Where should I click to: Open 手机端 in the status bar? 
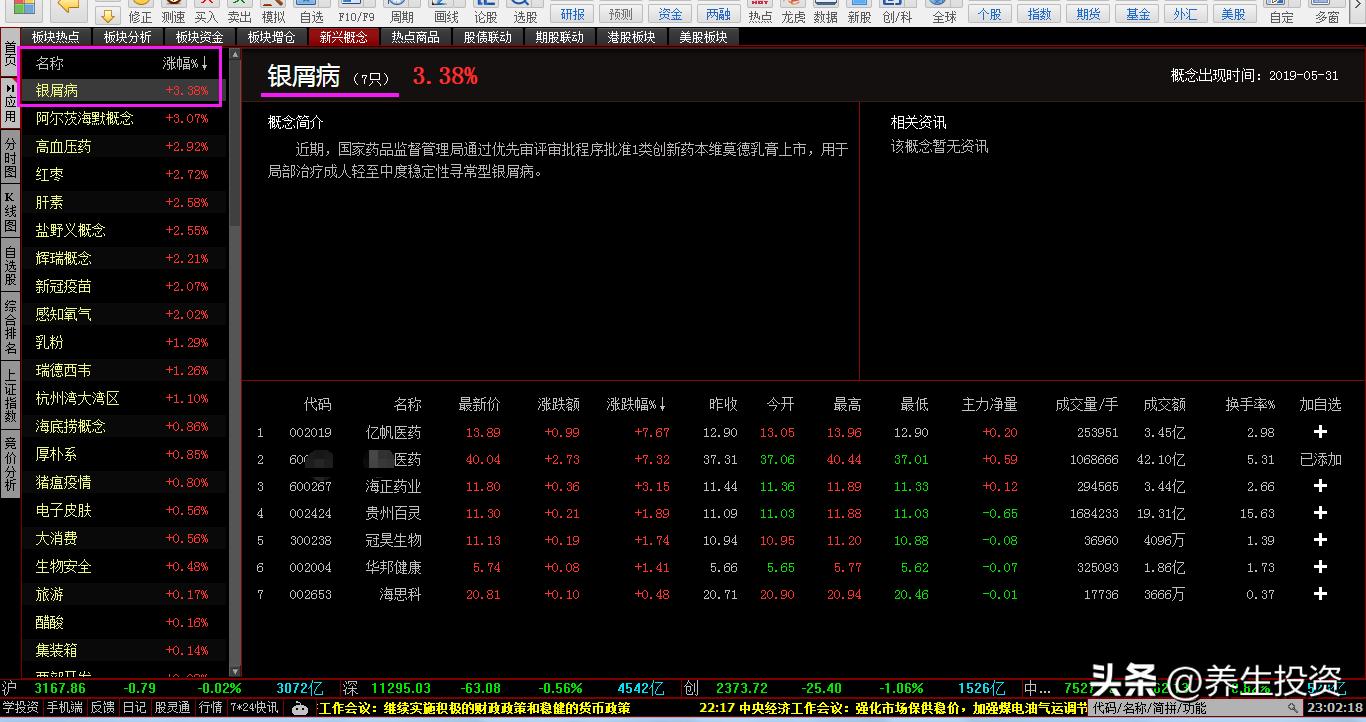(x=64, y=708)
